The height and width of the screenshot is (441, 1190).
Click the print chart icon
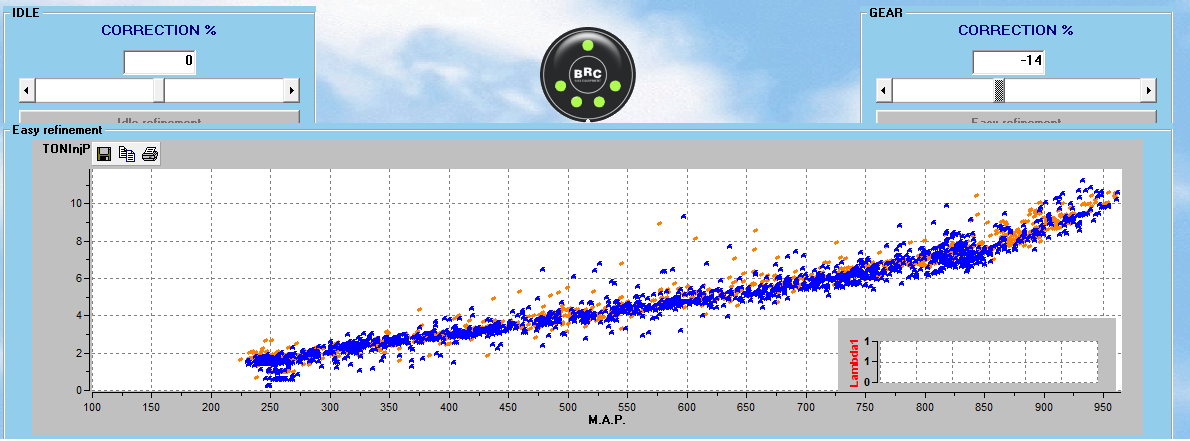(149, 154)
